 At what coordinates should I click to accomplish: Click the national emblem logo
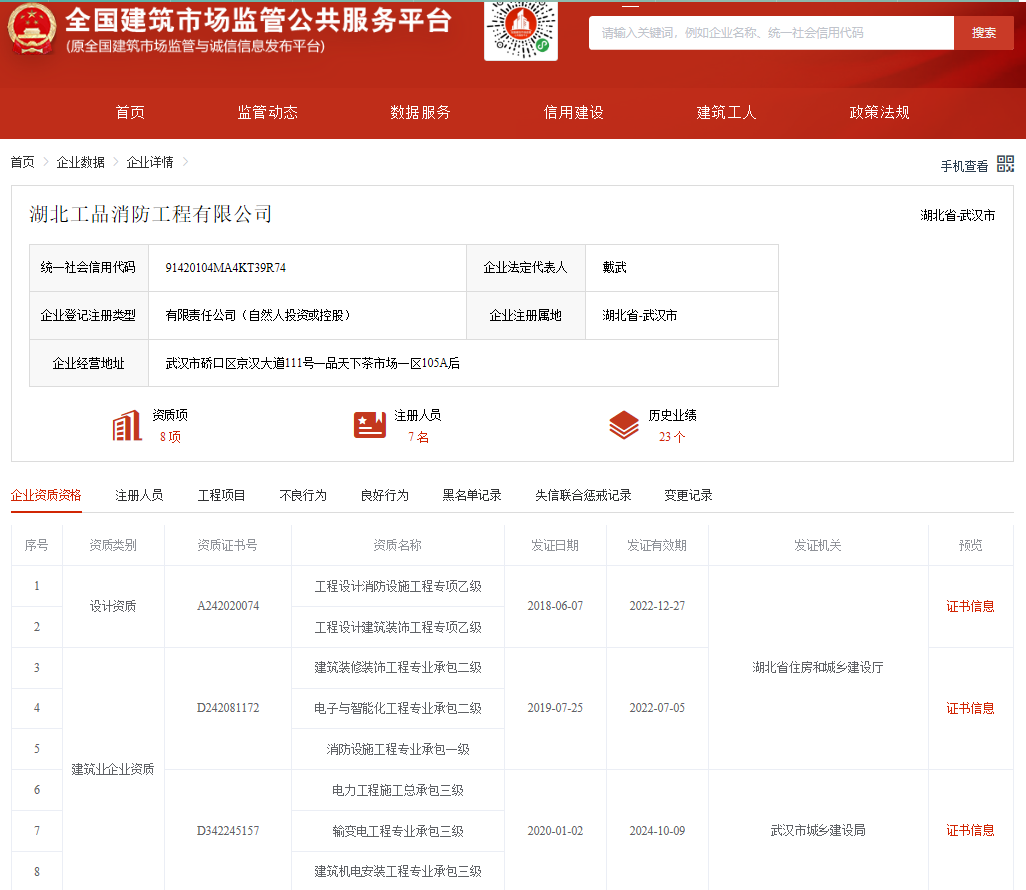(31, 29)
